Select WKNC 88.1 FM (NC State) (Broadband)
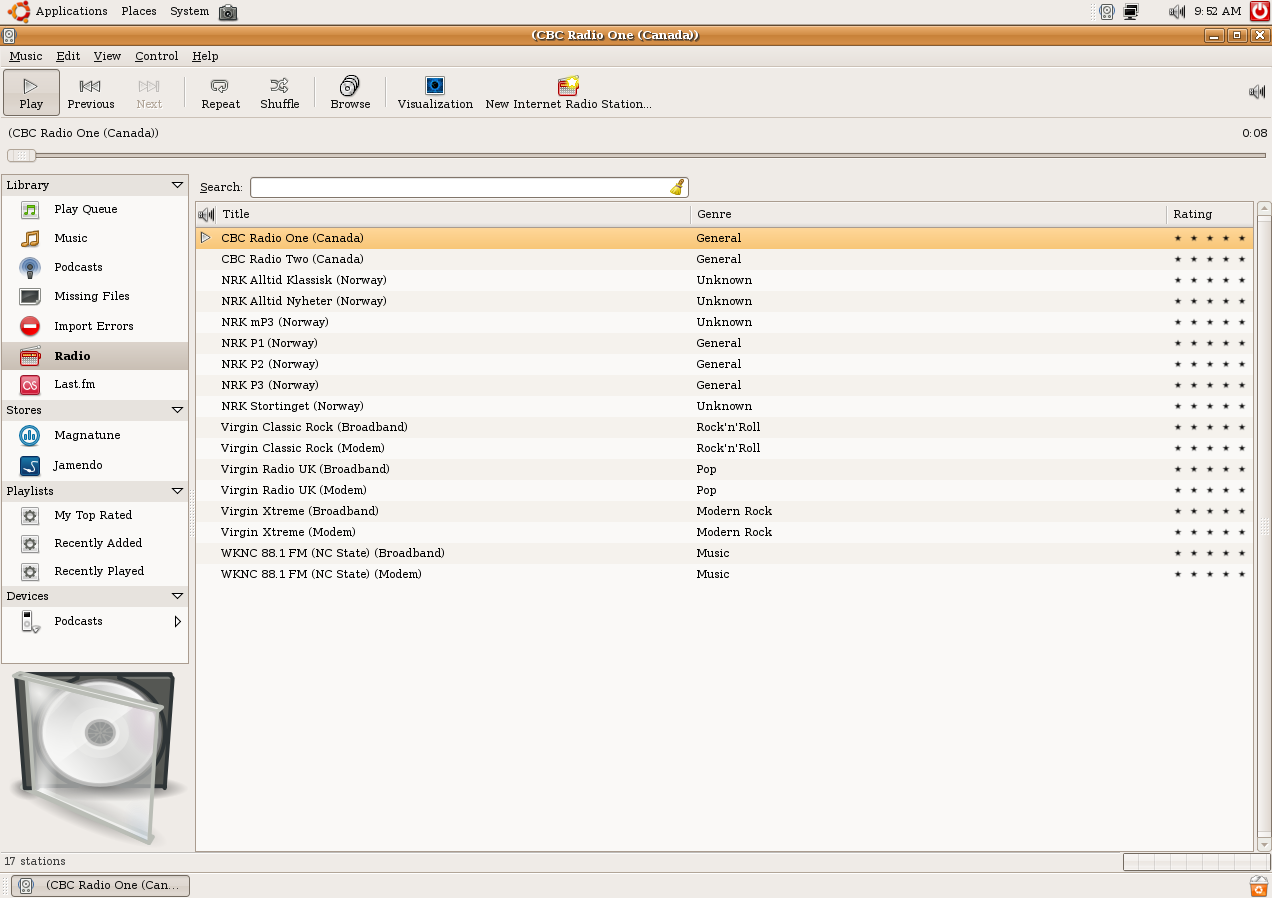 click(724, 553)
